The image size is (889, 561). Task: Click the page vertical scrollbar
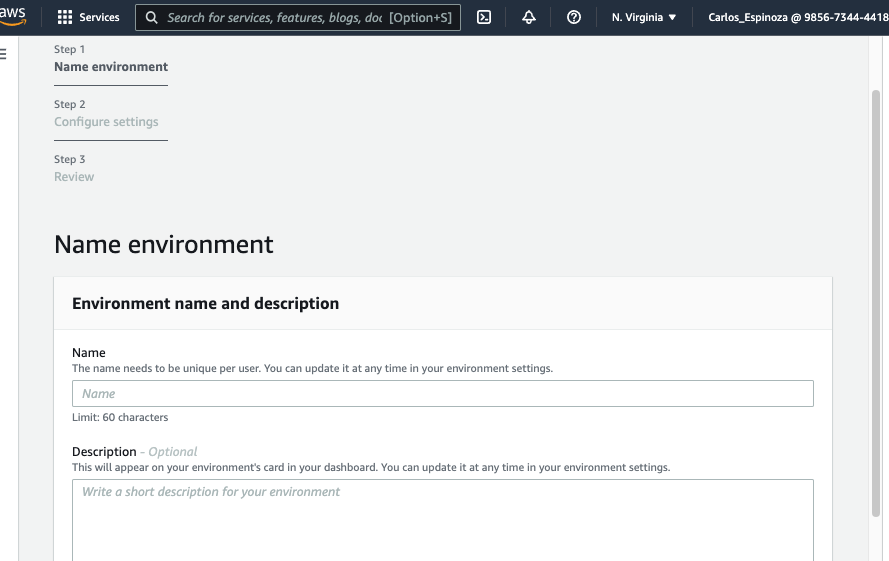click(x=876, y=303)
